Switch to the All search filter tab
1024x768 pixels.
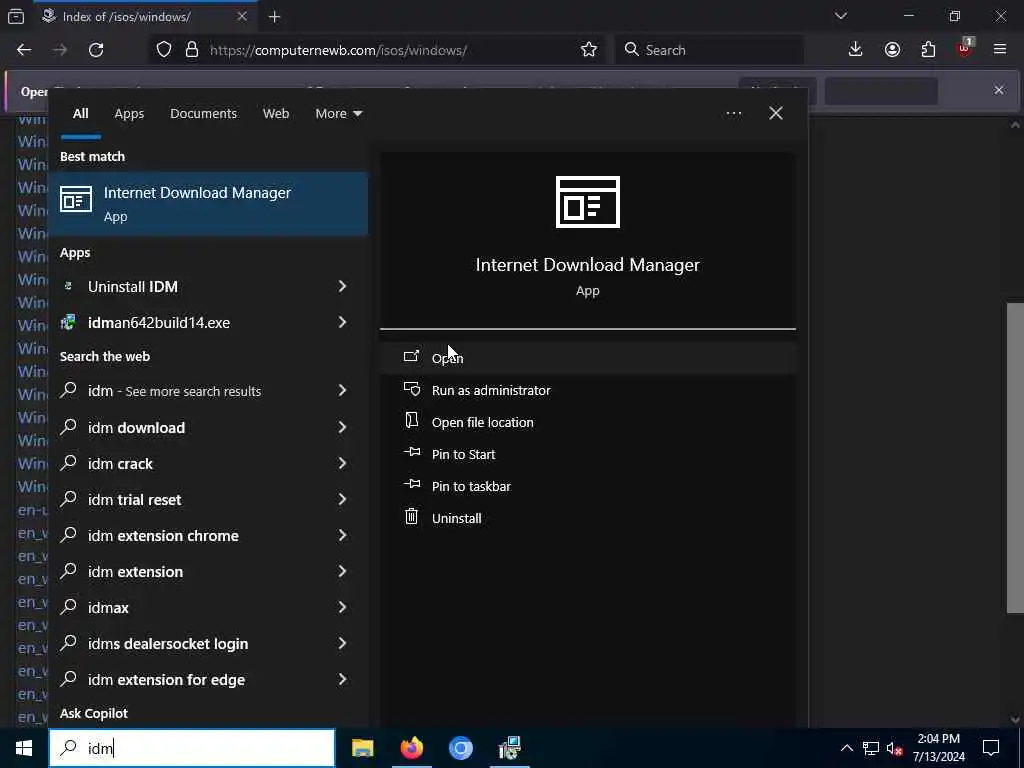click(80, 114)
